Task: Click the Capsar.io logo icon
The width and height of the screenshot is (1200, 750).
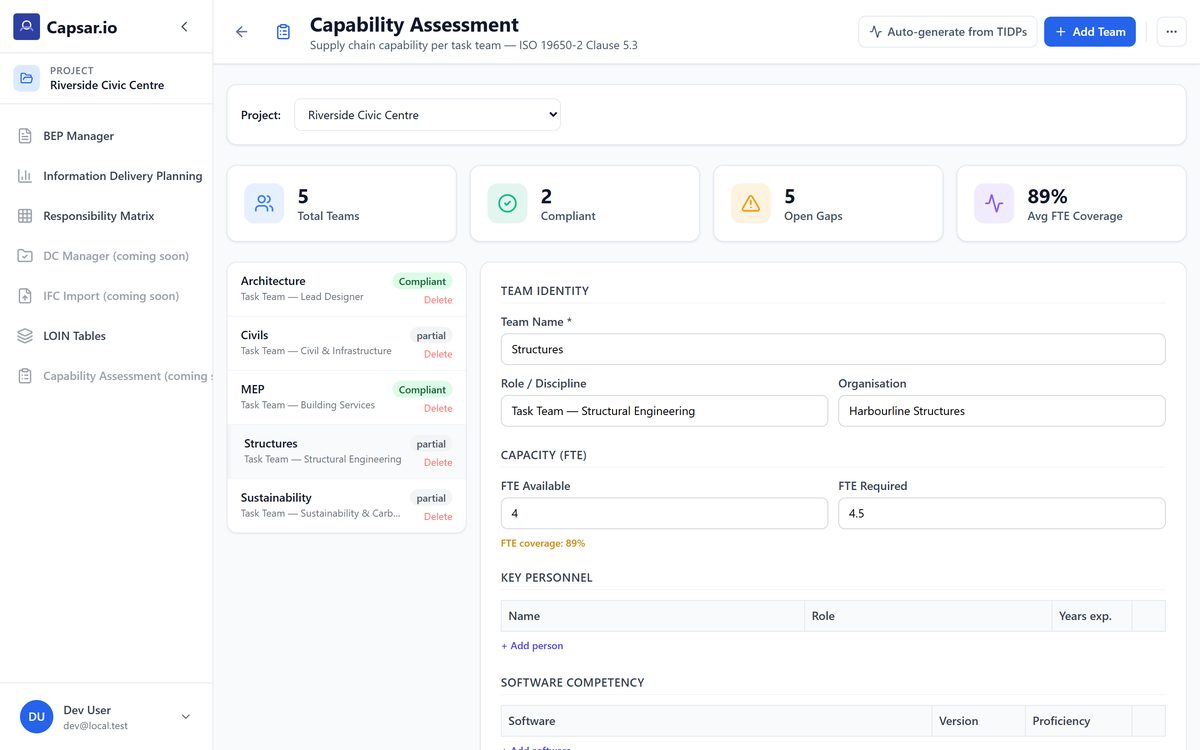Action: click(x=26, y=27)
